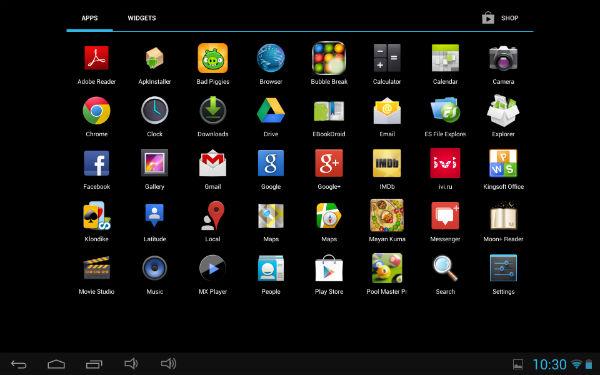Open EBookDroid reader
Screen dimensions: 600x375
[329, 111]
